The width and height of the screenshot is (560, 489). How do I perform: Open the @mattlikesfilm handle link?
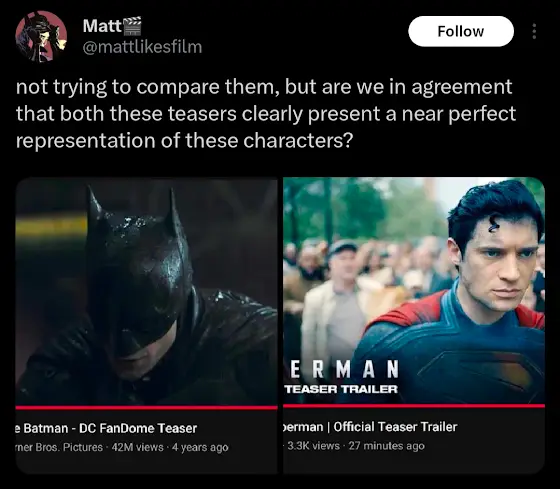click(142, 47)
